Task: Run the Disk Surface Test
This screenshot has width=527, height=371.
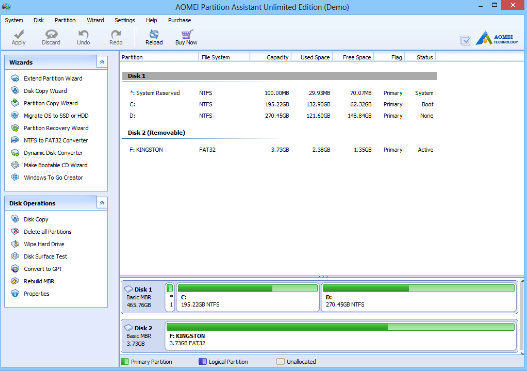Action: [45, 256]
